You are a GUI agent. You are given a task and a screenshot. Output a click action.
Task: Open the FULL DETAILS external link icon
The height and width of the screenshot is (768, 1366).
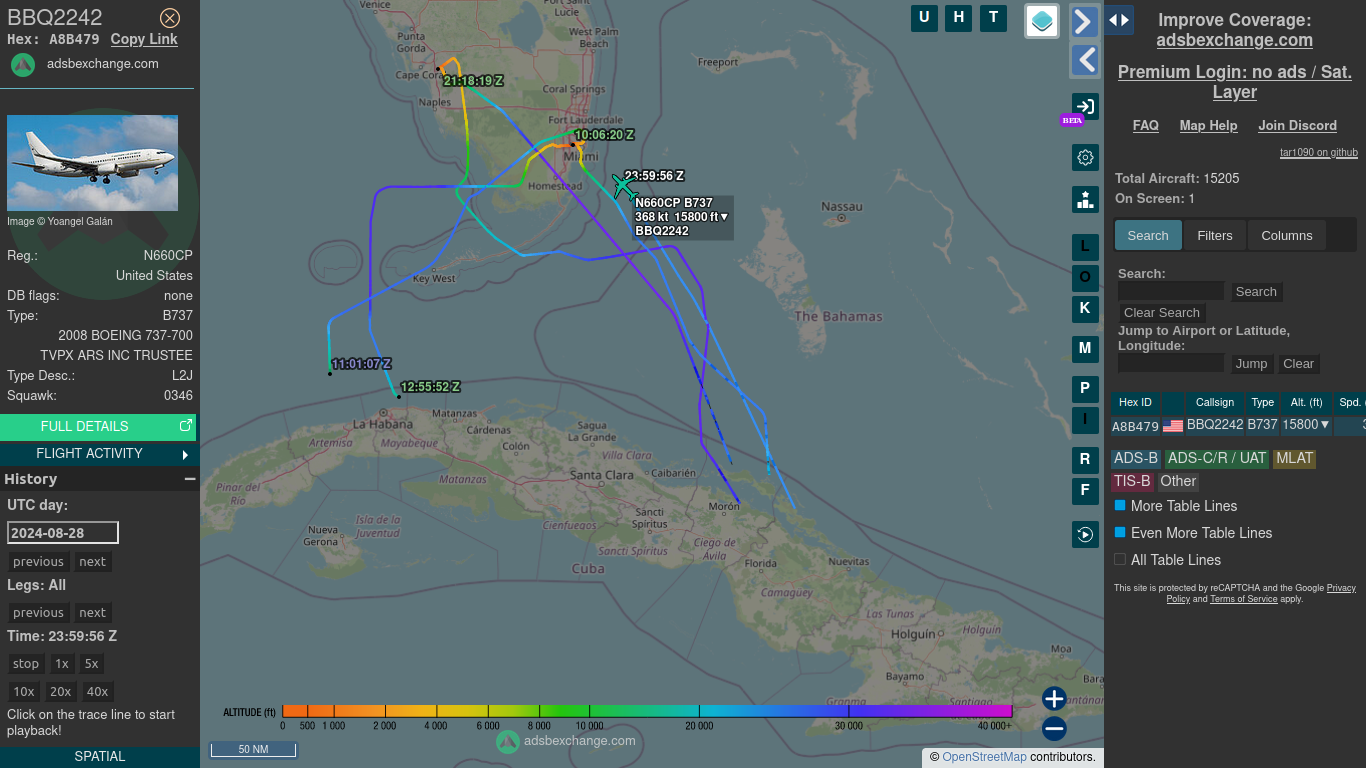click(185, 426)
